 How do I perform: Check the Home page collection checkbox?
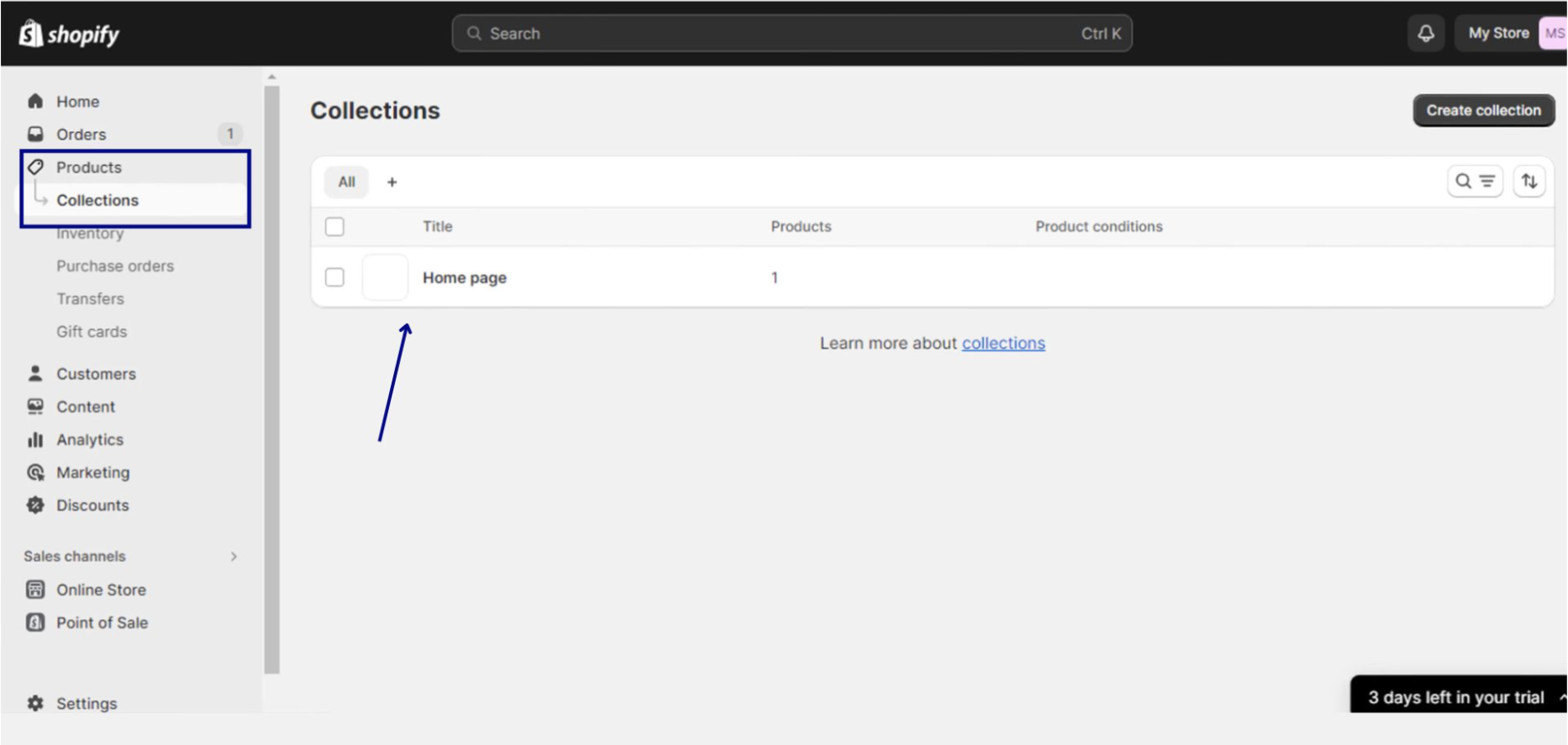point(334,277)
